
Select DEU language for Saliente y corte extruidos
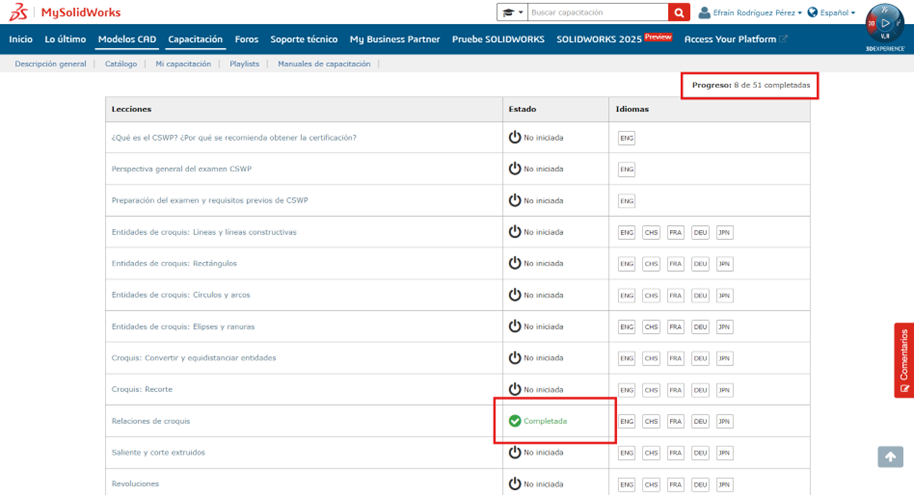pyautogui.click(x=700, y=453)
